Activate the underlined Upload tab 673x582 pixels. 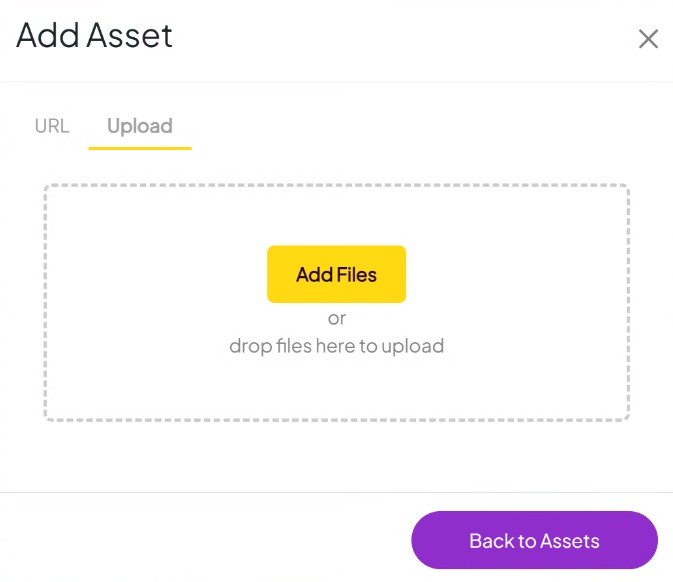tap(140, 126)
